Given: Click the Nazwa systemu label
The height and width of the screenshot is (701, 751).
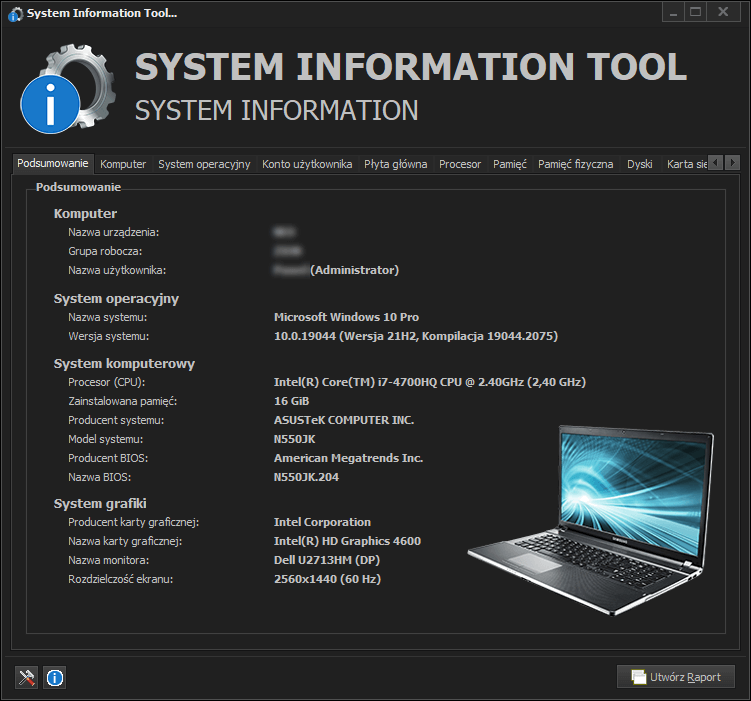Looking at the screenshot, I should coord(107,317).
